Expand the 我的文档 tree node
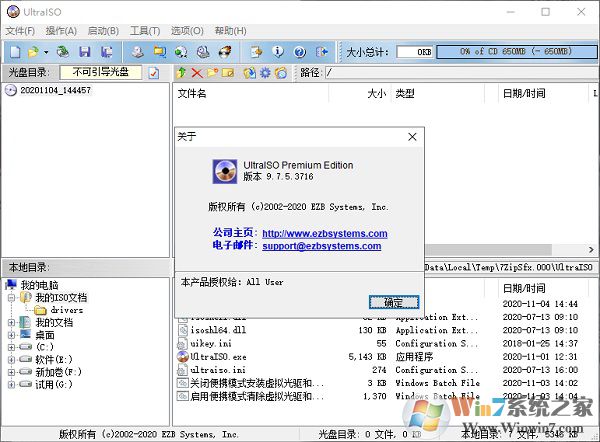 coord(11,323)
